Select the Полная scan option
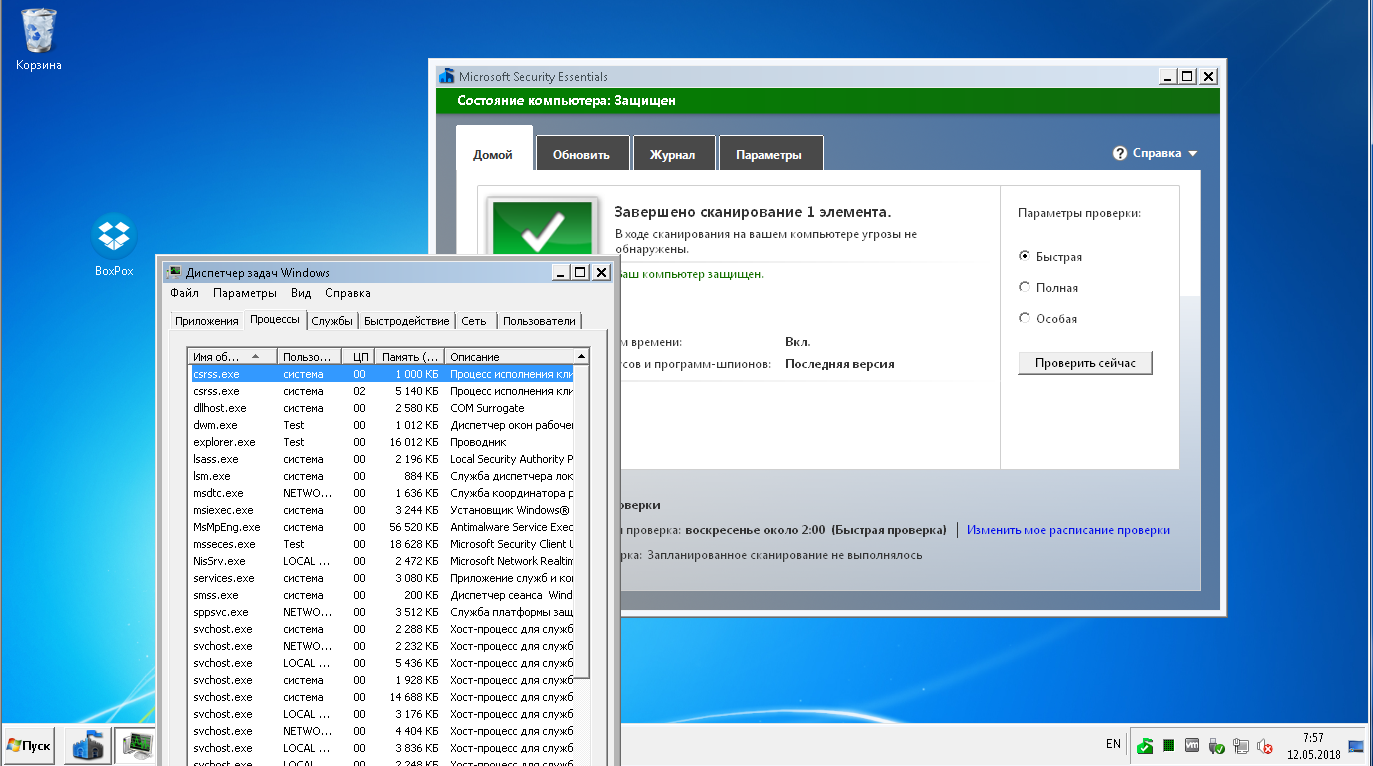The image size is (1373, 766). (x=1024, y=288)
